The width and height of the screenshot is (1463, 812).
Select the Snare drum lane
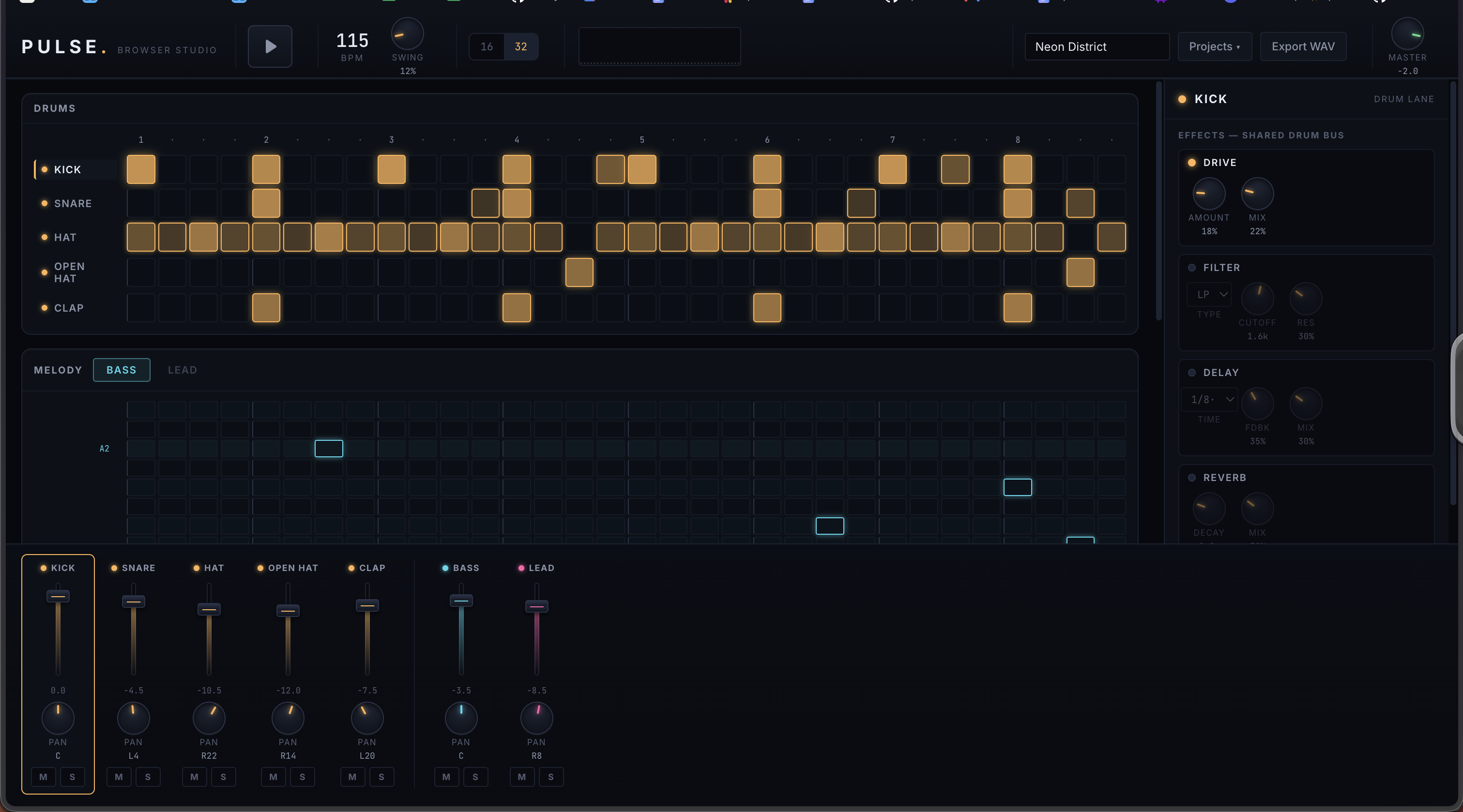pos(76,203)
